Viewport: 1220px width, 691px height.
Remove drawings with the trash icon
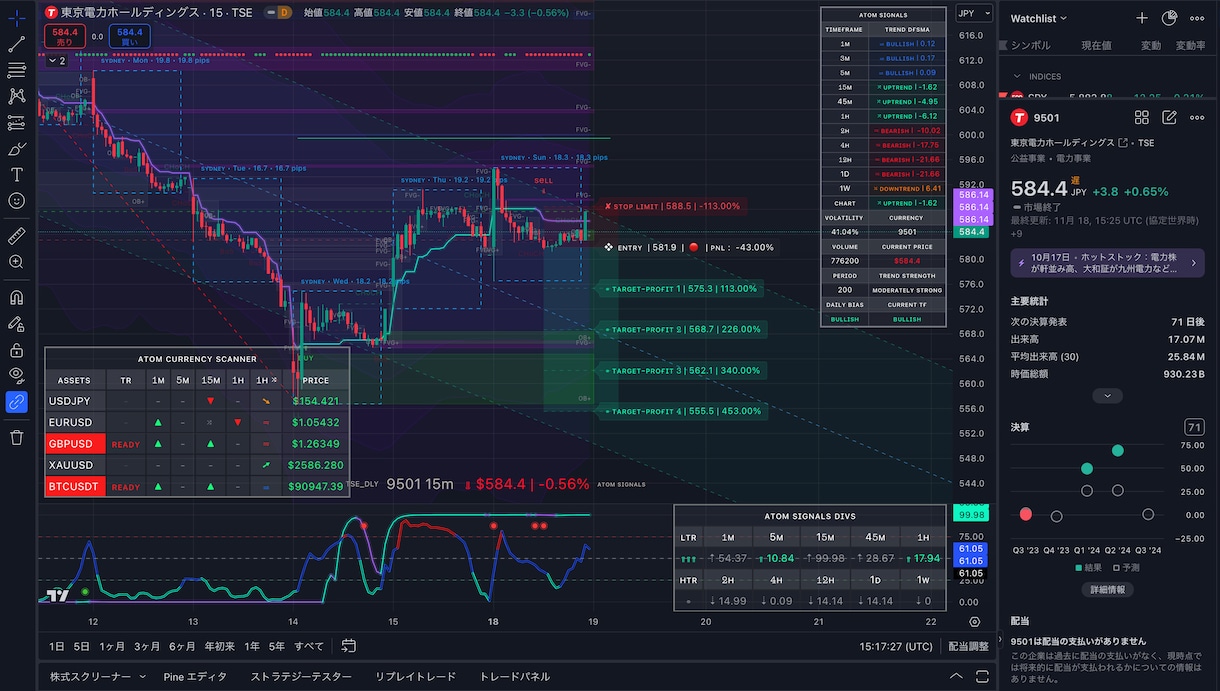tap(17, 437)
